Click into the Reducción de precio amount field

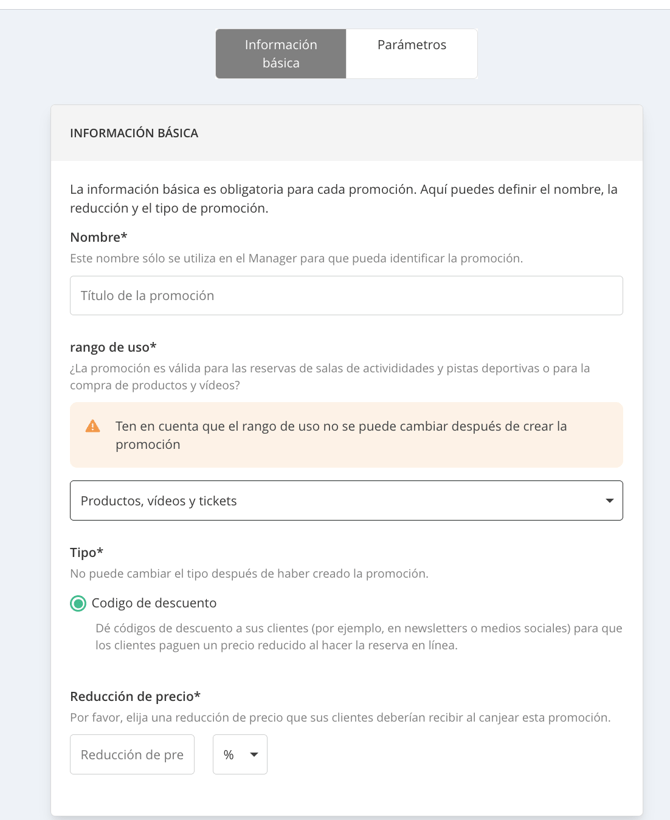pyautogui.click(x=132, y=755)
